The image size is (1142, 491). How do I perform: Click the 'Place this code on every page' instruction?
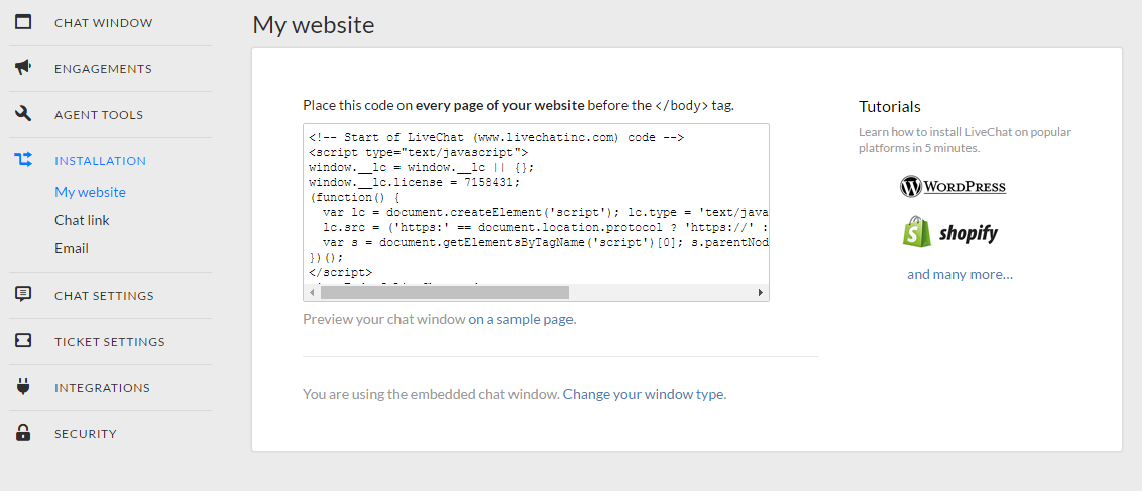519,105
